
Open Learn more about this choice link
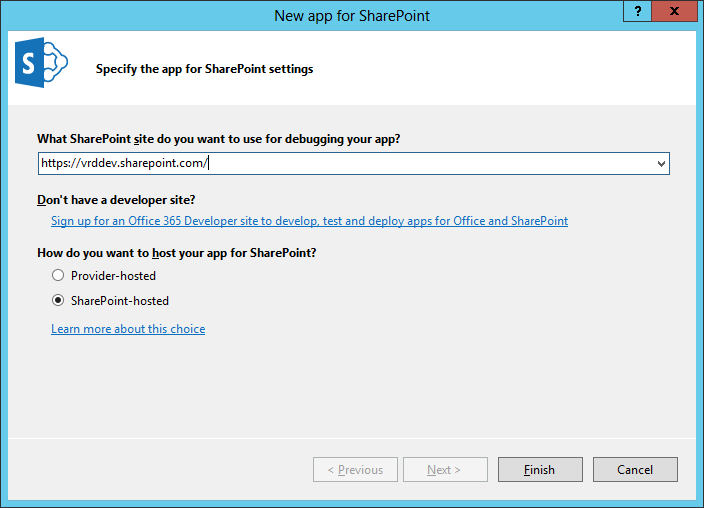[128, 329]
